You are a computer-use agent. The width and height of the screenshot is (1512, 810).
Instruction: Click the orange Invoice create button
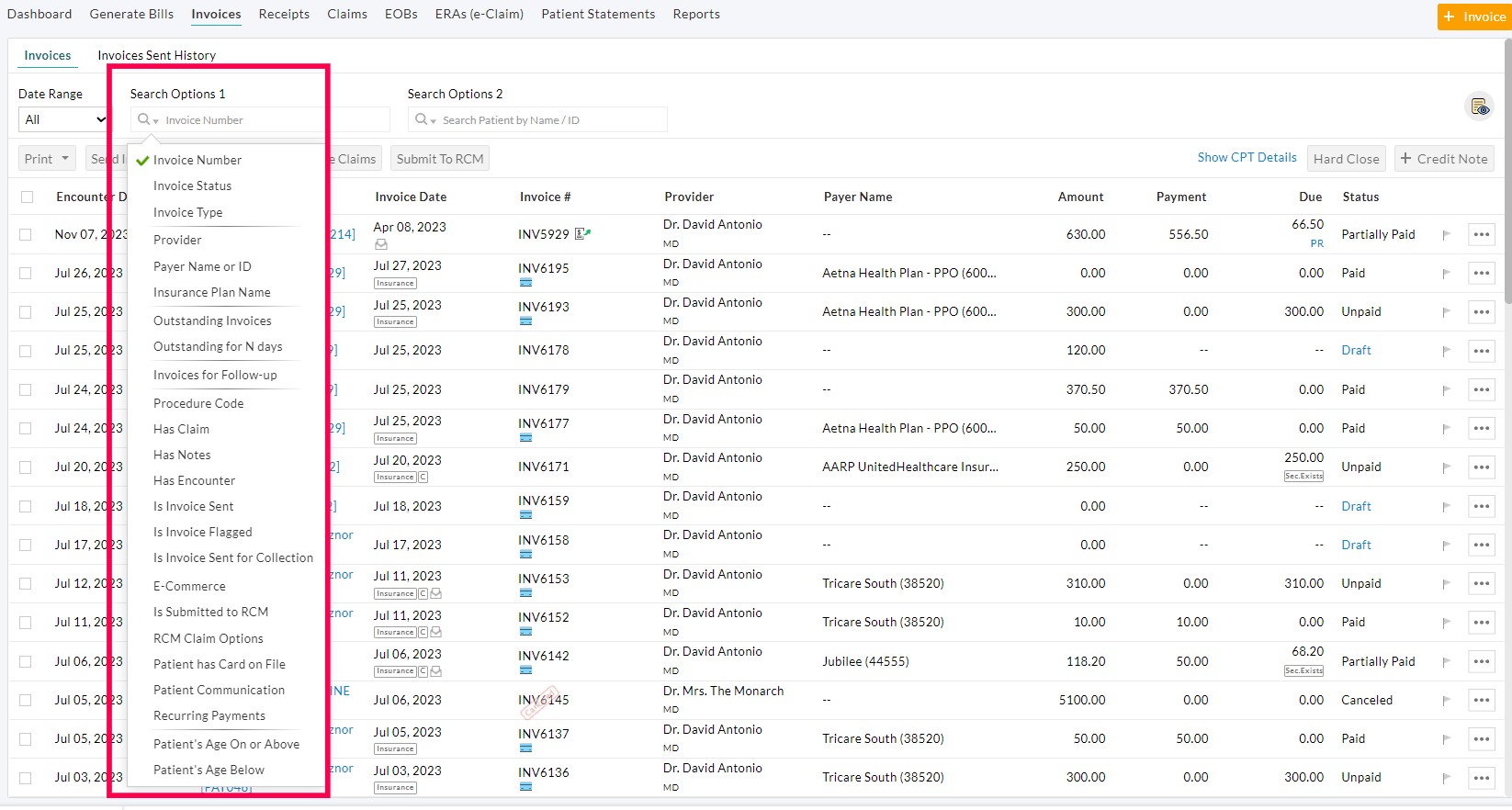tap(1473, 17)
